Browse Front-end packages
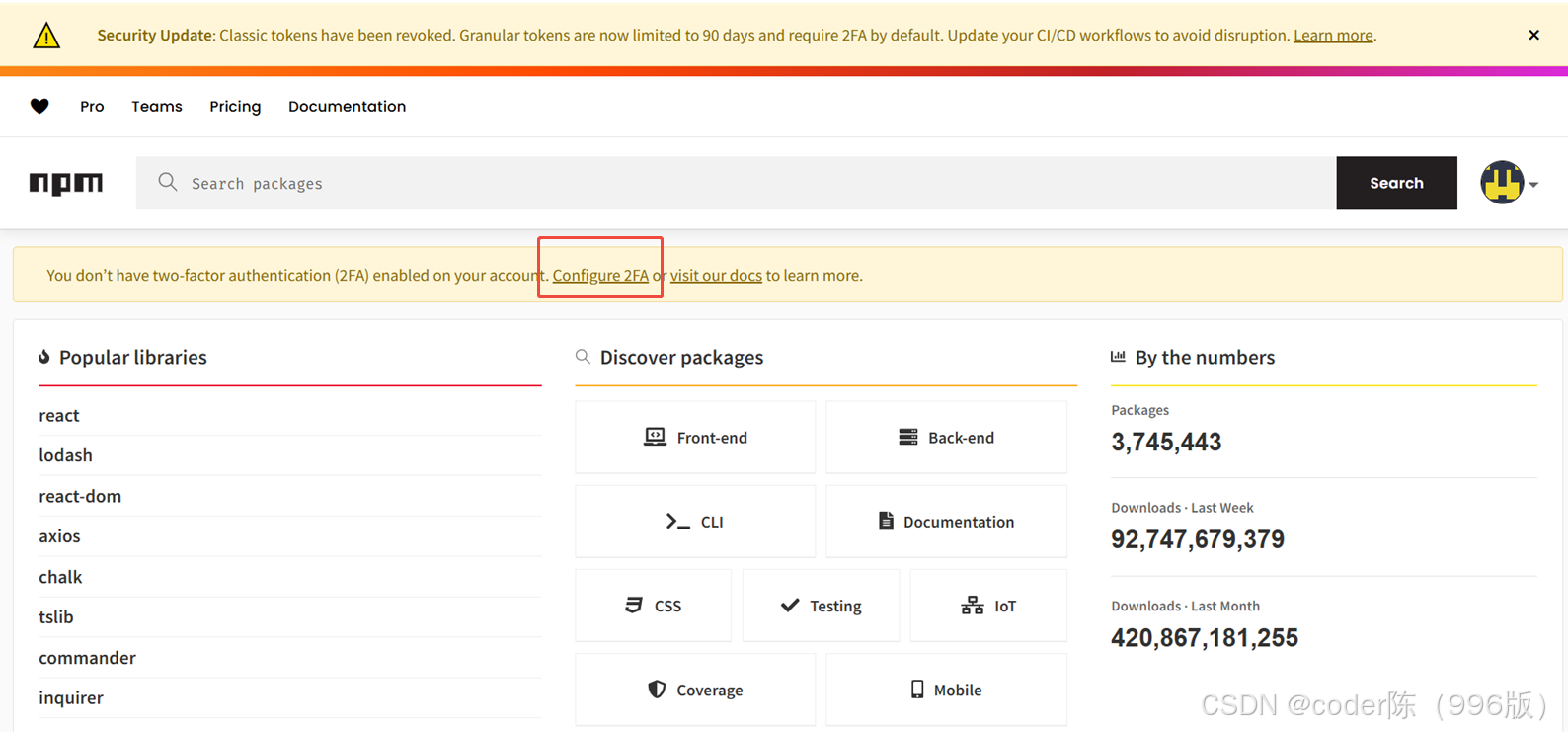This screenshot has width=1568, height=732. [695, 438]
